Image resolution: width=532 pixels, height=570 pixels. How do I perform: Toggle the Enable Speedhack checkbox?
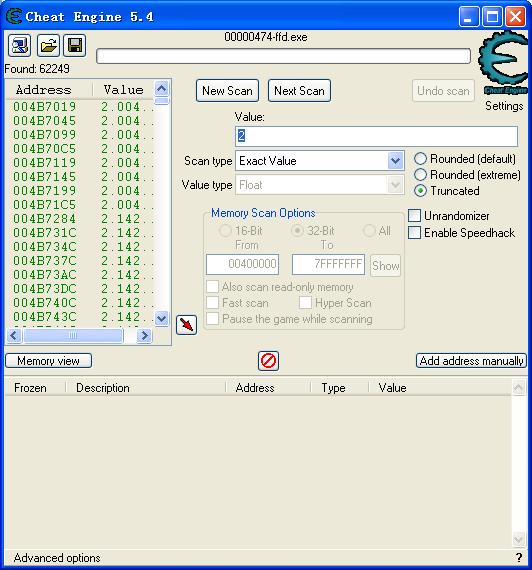414,233
